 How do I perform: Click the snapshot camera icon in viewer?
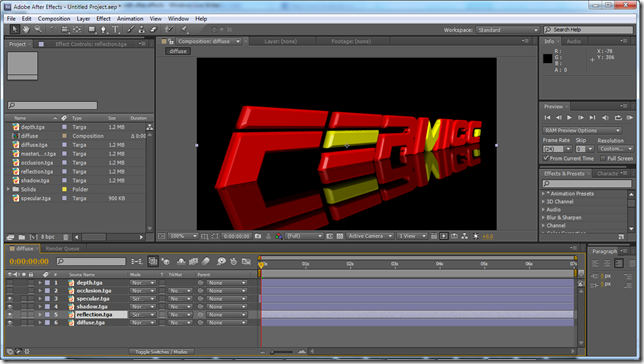coord(258,236)
